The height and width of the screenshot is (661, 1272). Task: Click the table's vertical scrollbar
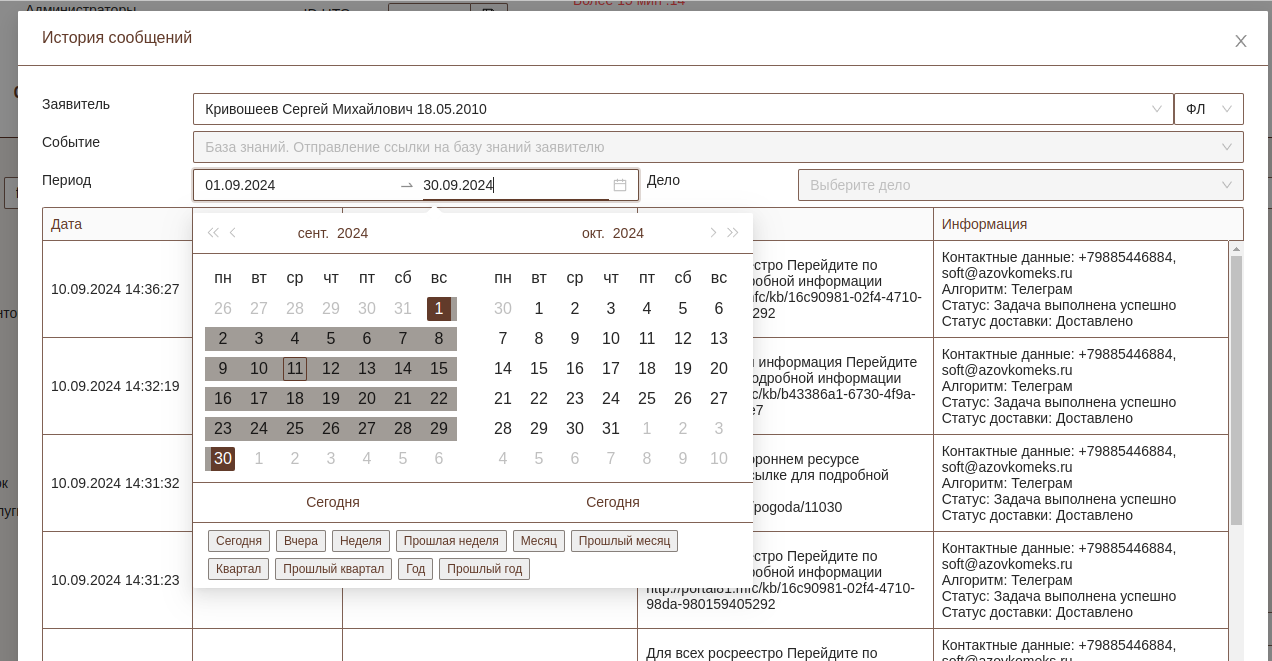[1236, 390]
